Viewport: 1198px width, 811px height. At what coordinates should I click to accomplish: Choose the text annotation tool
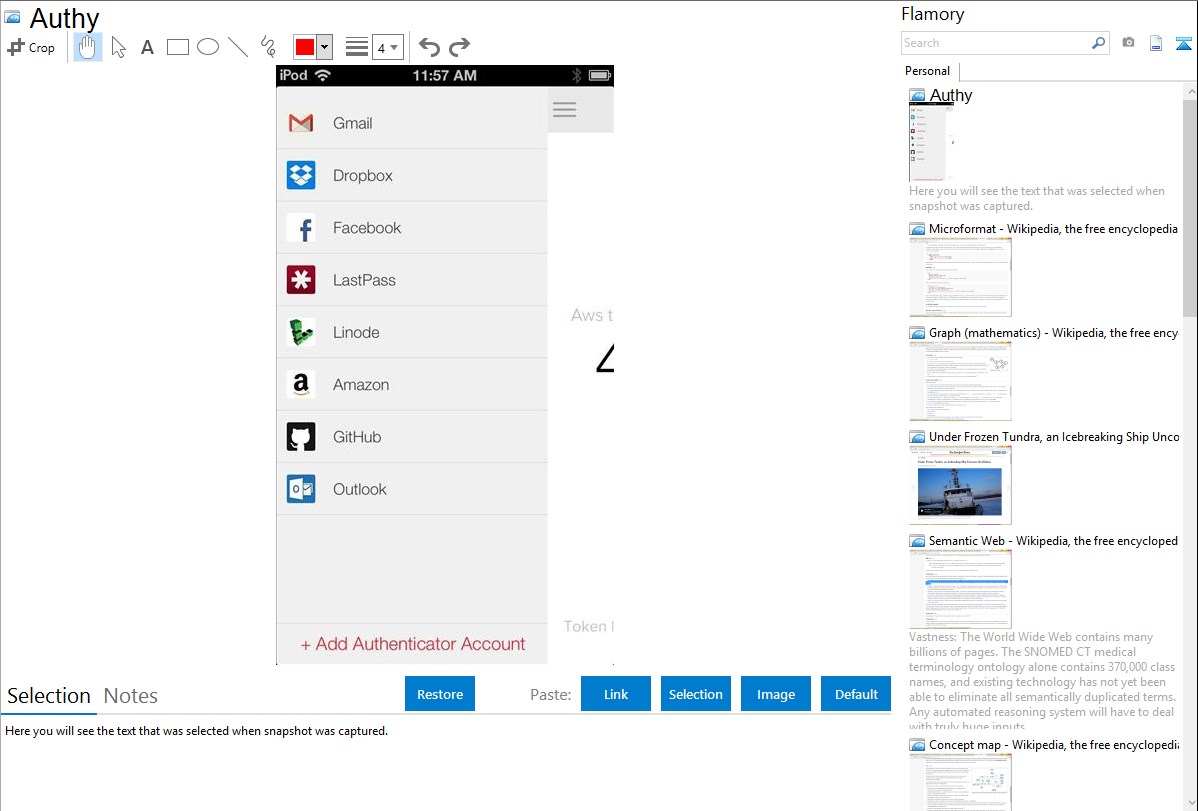(147, 47)
